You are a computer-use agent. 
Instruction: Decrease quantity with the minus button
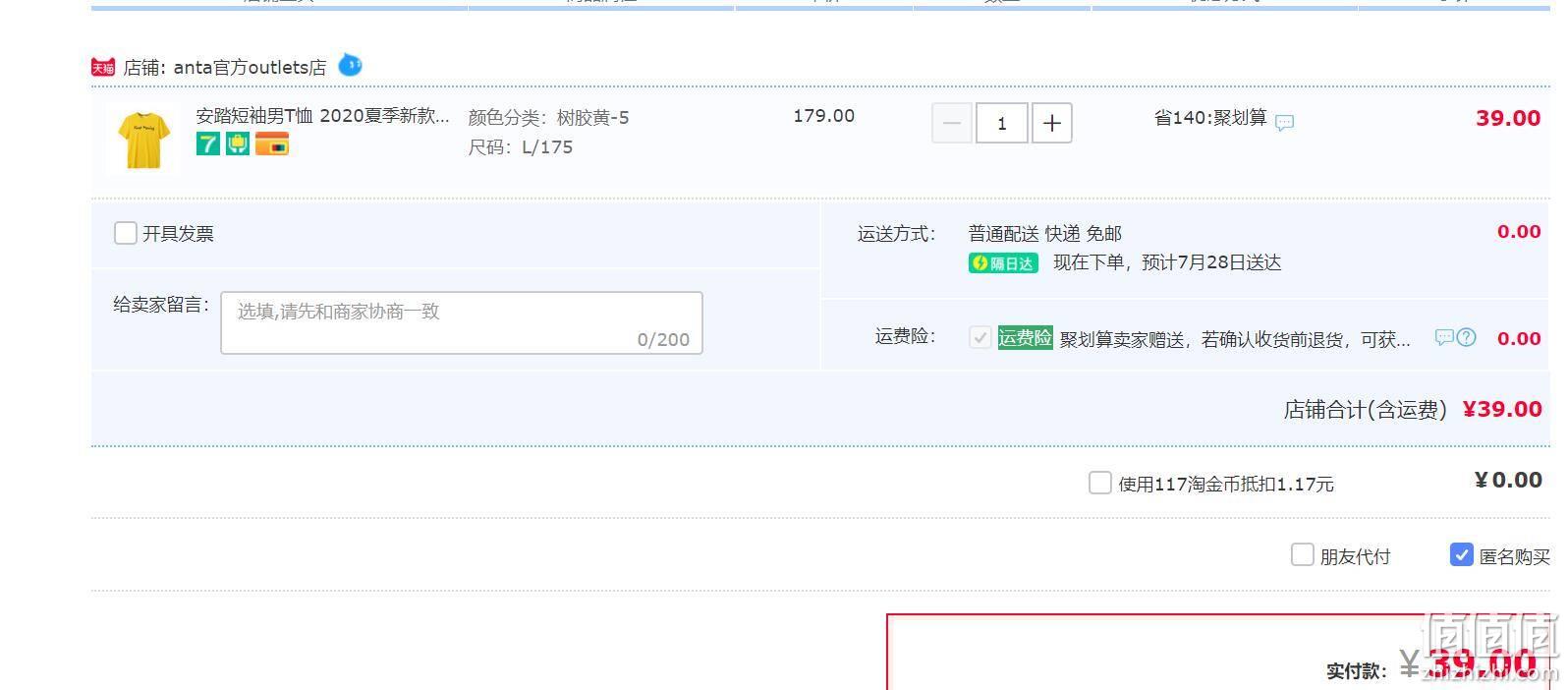952,123
